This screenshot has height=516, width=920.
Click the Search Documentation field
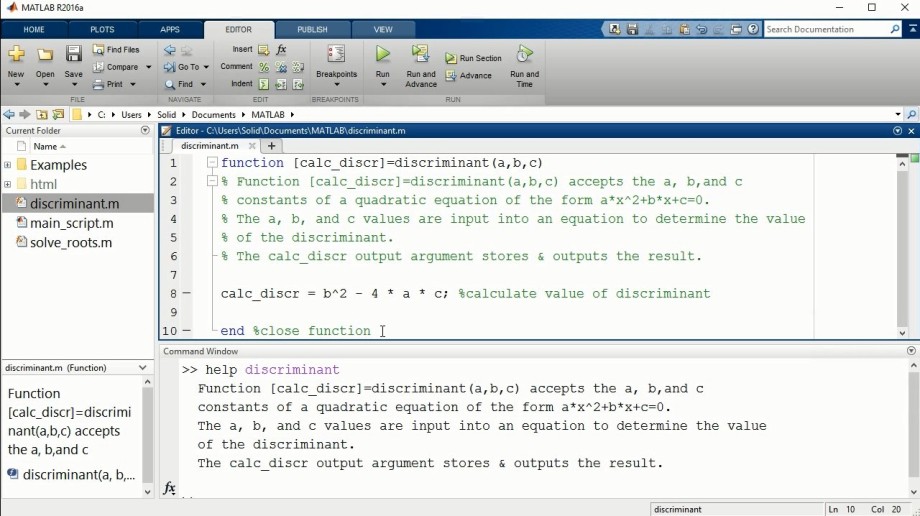825,29
